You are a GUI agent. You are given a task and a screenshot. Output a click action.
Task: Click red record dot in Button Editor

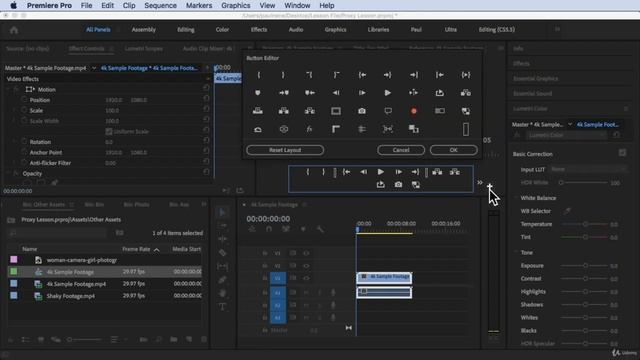[x=414, y=111]
